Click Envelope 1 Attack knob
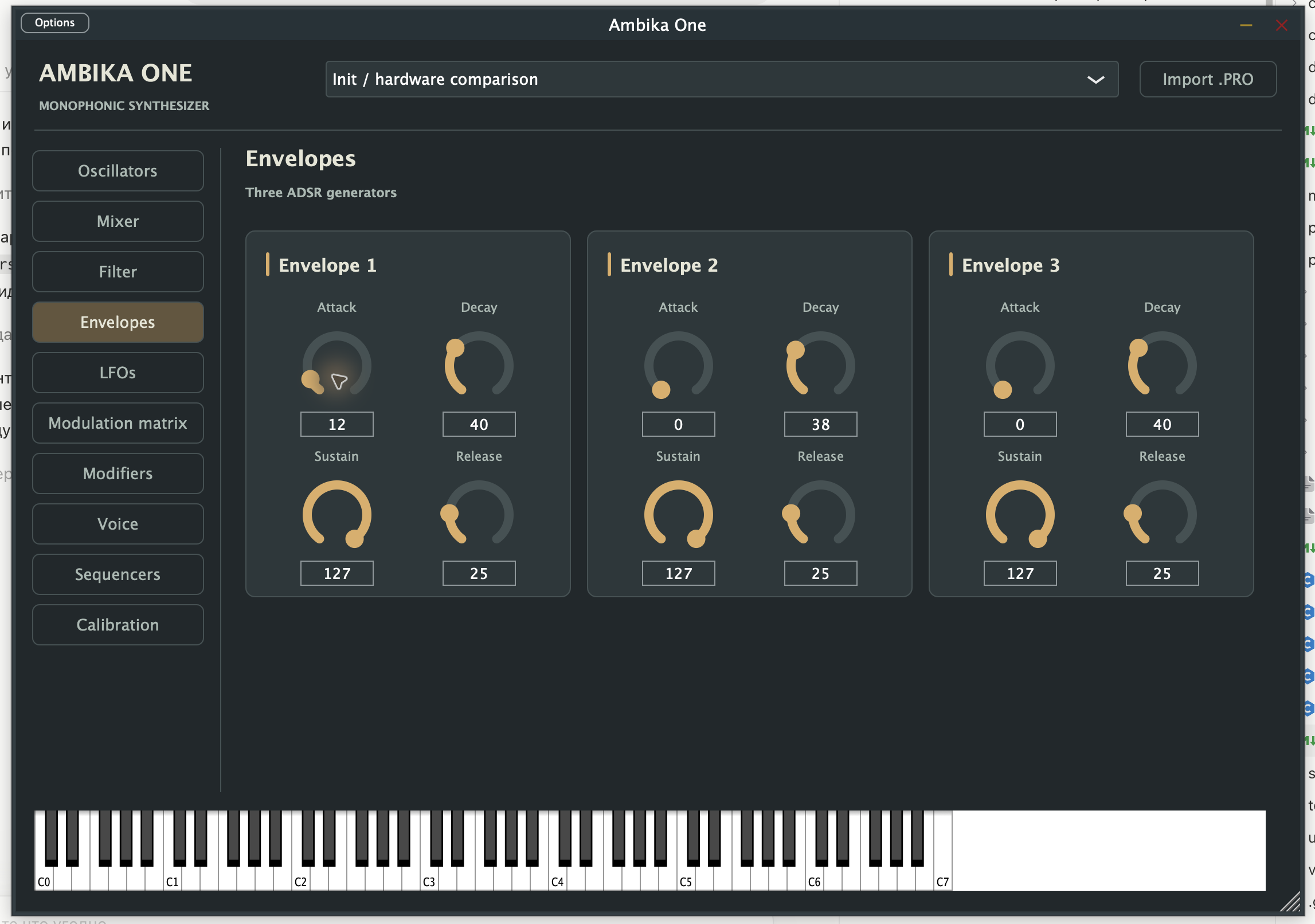Viewport: 1315px width, 924px height. [x=337, y=365]
